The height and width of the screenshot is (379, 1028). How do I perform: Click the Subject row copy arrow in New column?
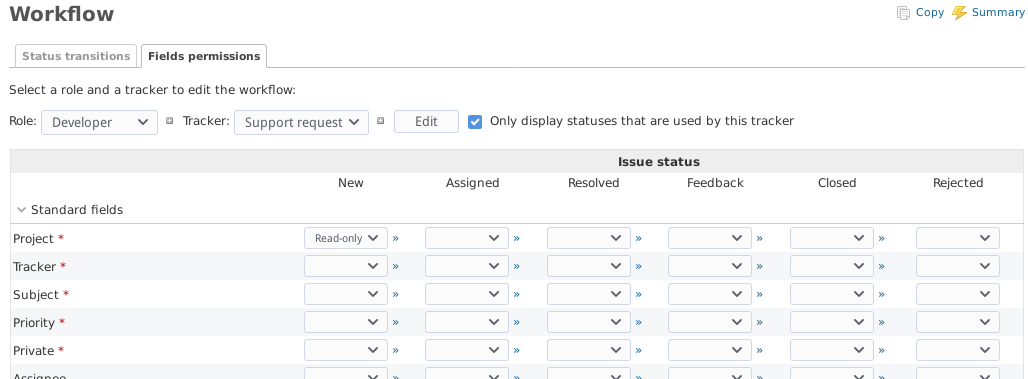pos(395,295)
